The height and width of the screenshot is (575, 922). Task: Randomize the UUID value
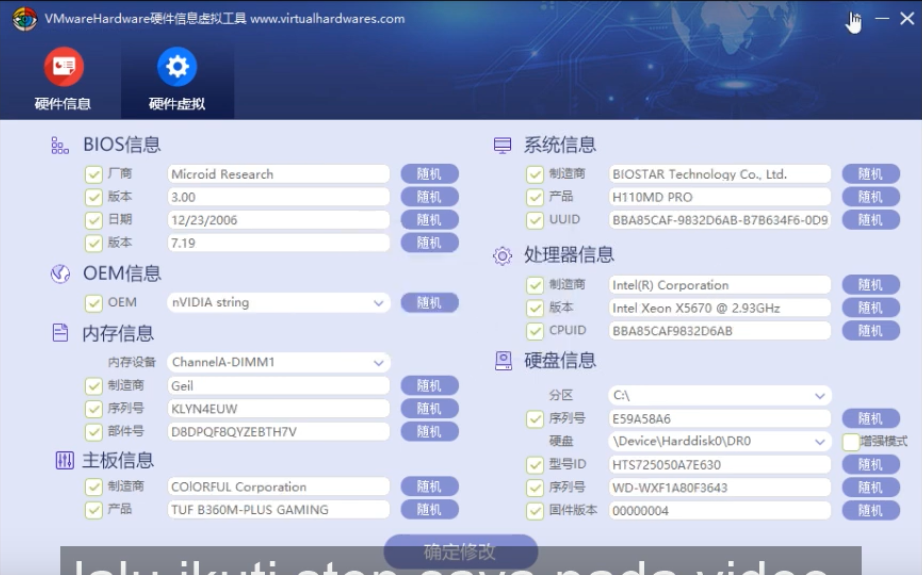[871, 220]
